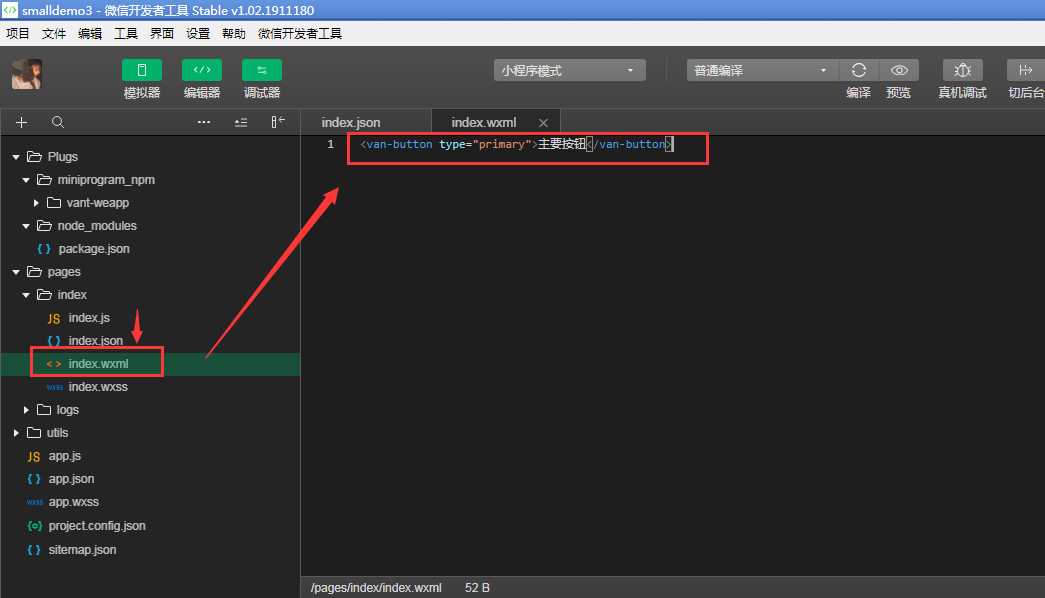Collapse the pages folder arrow
This screenshot has width=1045, height=598.
(x=16, y=272)
